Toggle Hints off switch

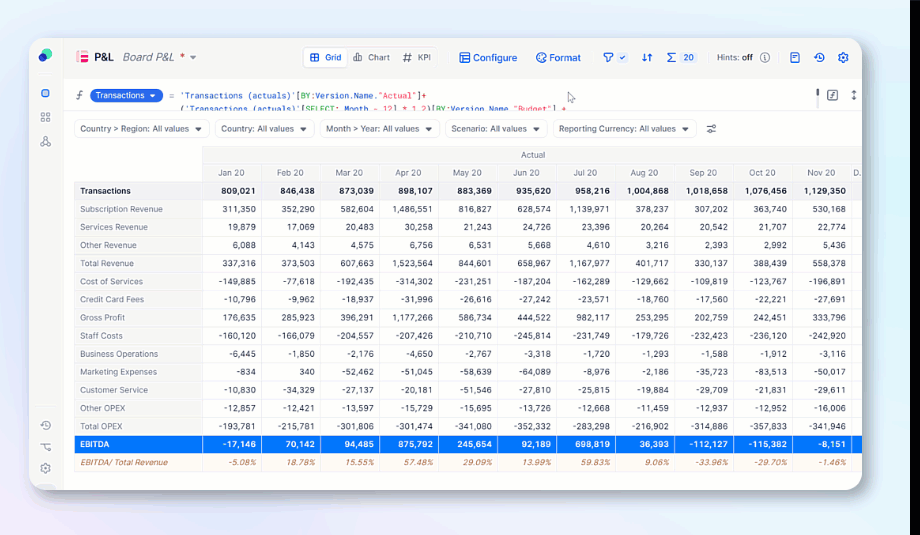point(735,57)
